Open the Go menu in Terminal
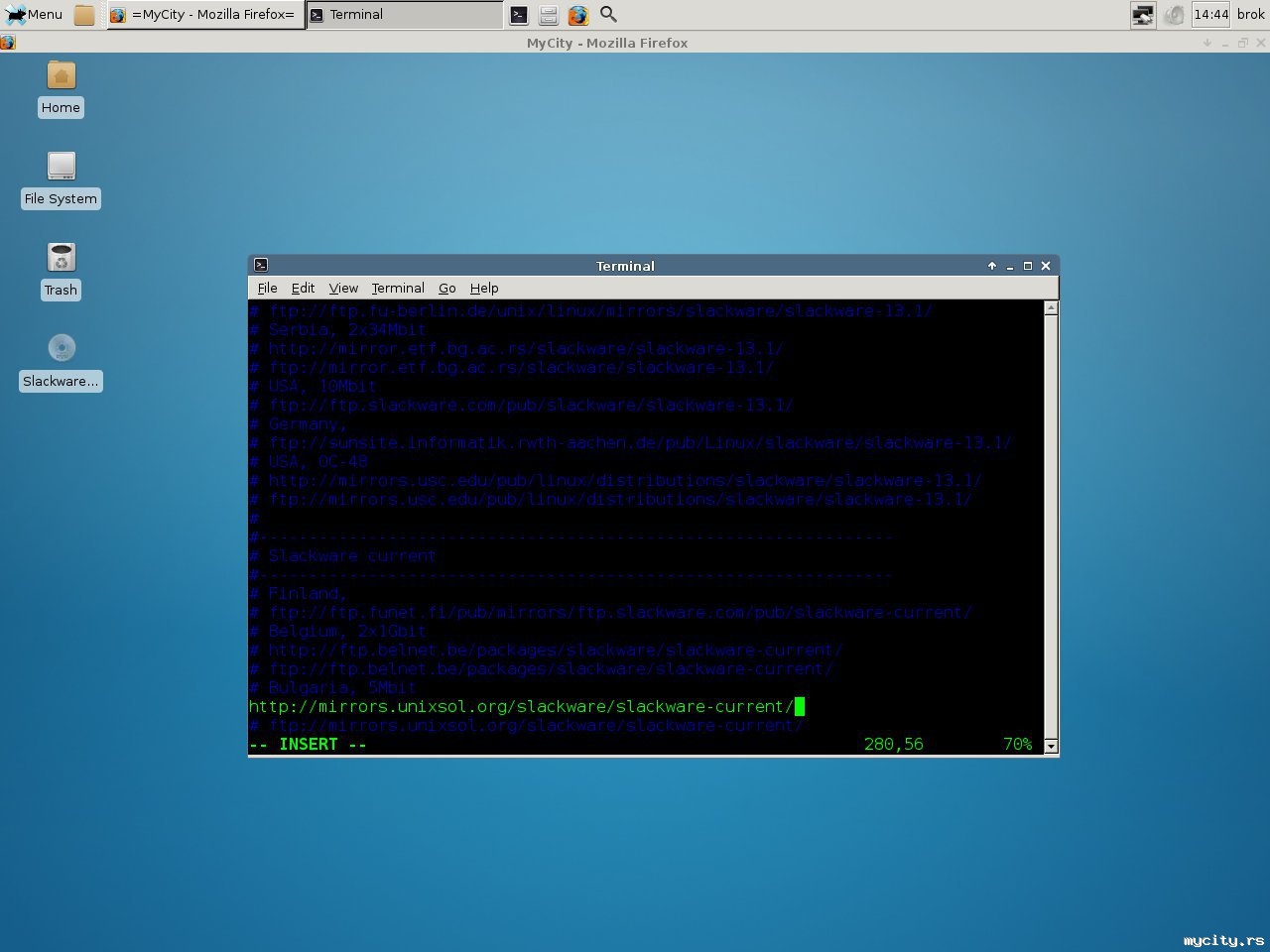This screenshot has width=1270, height=952. [x=447, y=288]
